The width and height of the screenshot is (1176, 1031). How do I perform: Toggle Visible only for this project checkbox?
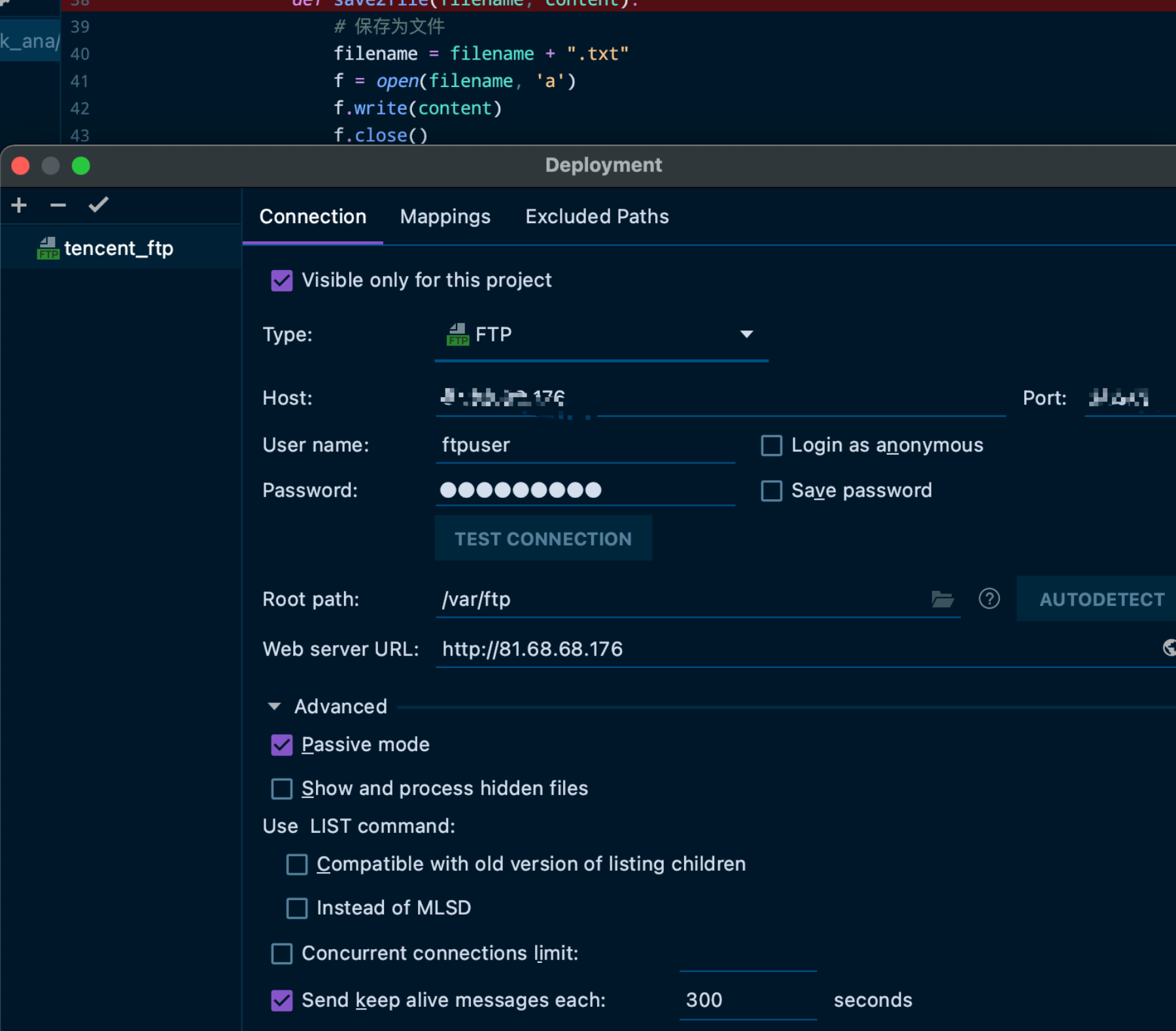point(282,281)
